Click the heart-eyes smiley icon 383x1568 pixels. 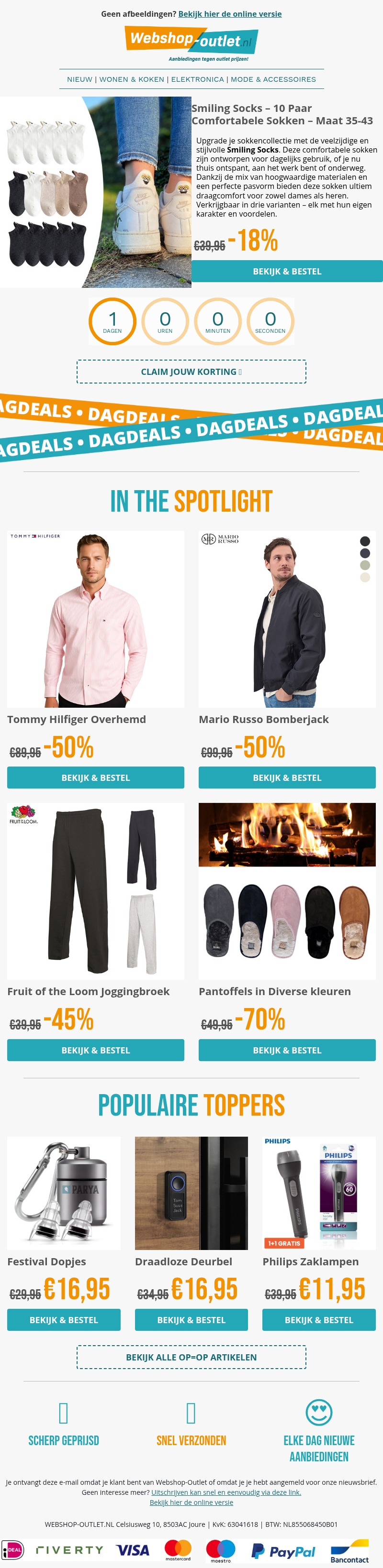click(319, 1412)
